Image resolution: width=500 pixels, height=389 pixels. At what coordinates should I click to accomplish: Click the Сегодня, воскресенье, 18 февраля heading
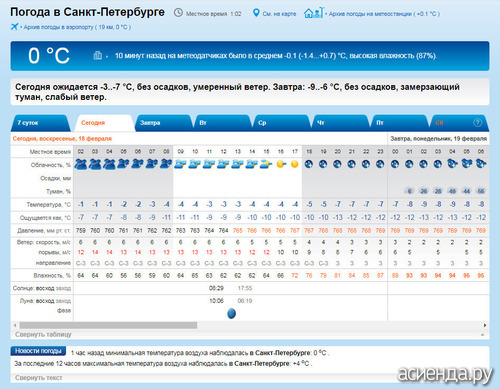(x=62, y=138)
